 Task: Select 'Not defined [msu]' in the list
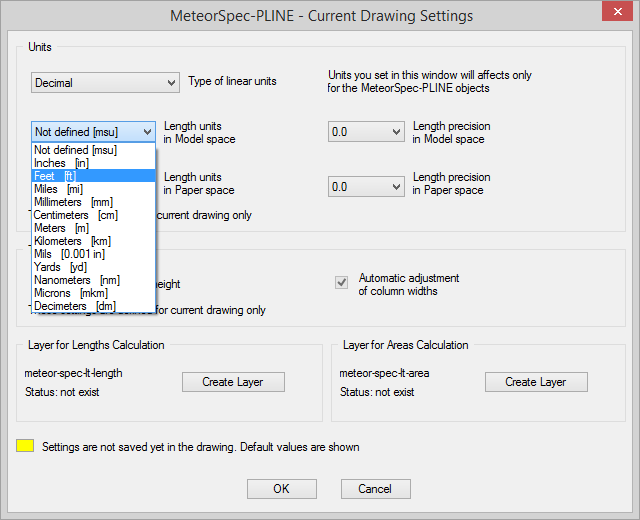pos(93,150)
